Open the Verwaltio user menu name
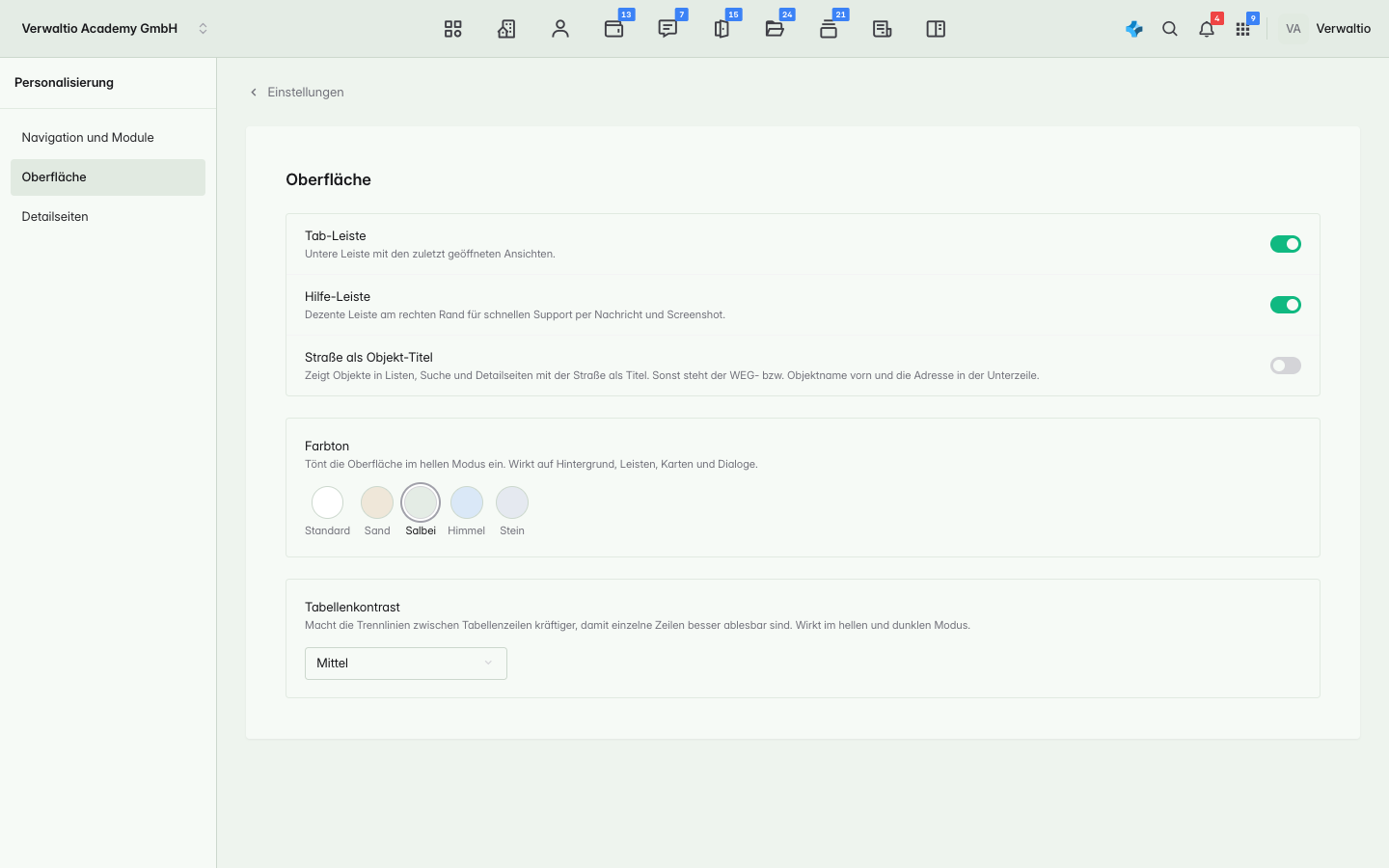 pos(1344,29)
